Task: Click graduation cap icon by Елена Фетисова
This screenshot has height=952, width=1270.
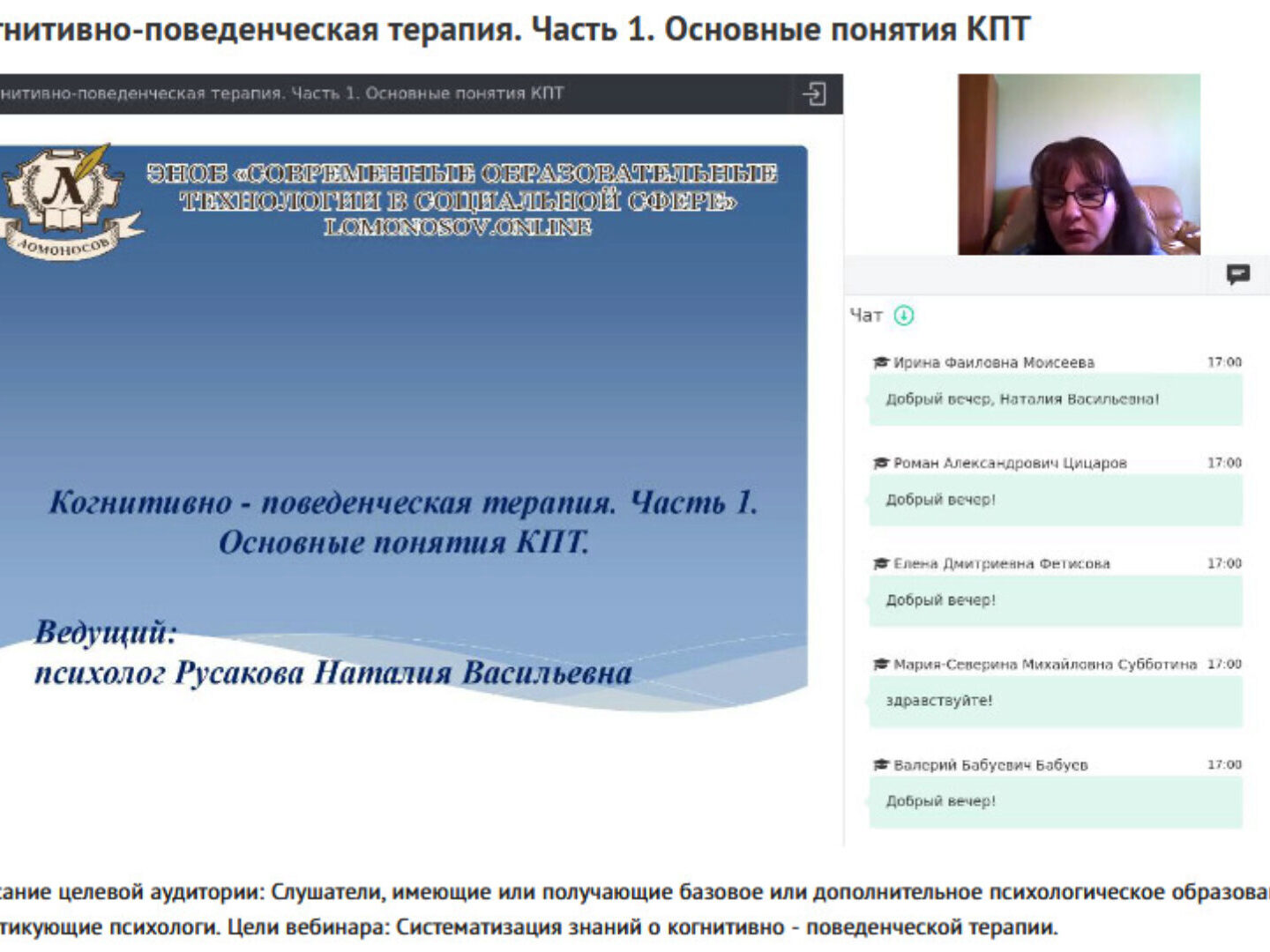Action: [880, 563]
